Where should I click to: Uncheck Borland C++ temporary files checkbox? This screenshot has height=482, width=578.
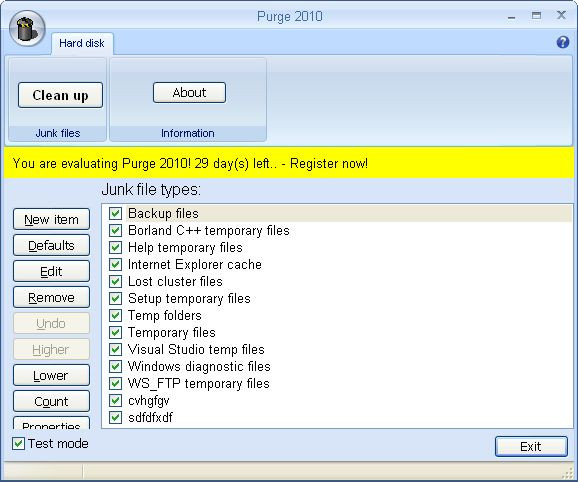115,230
